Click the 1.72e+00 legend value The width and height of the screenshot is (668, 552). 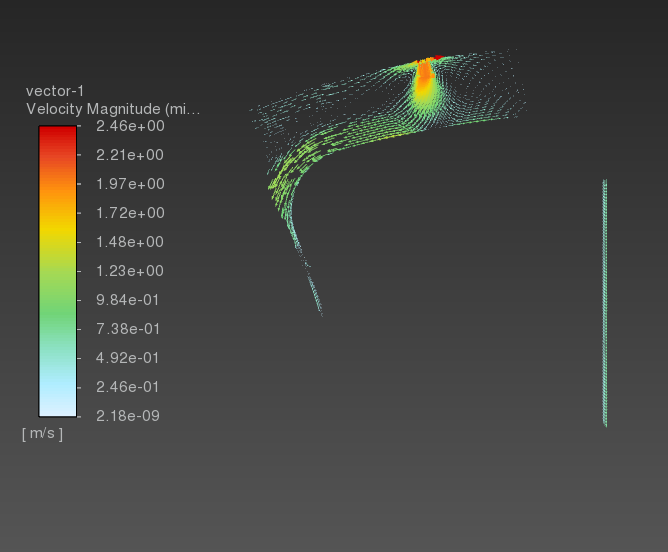pyautogui.click(x=130, y=213)
